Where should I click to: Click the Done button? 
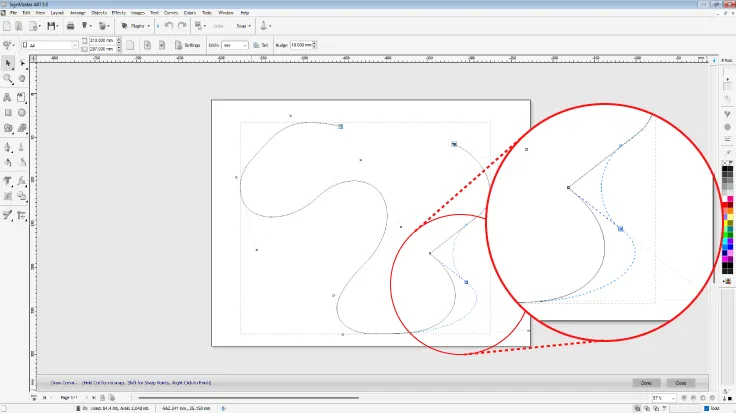pos(646,383)
